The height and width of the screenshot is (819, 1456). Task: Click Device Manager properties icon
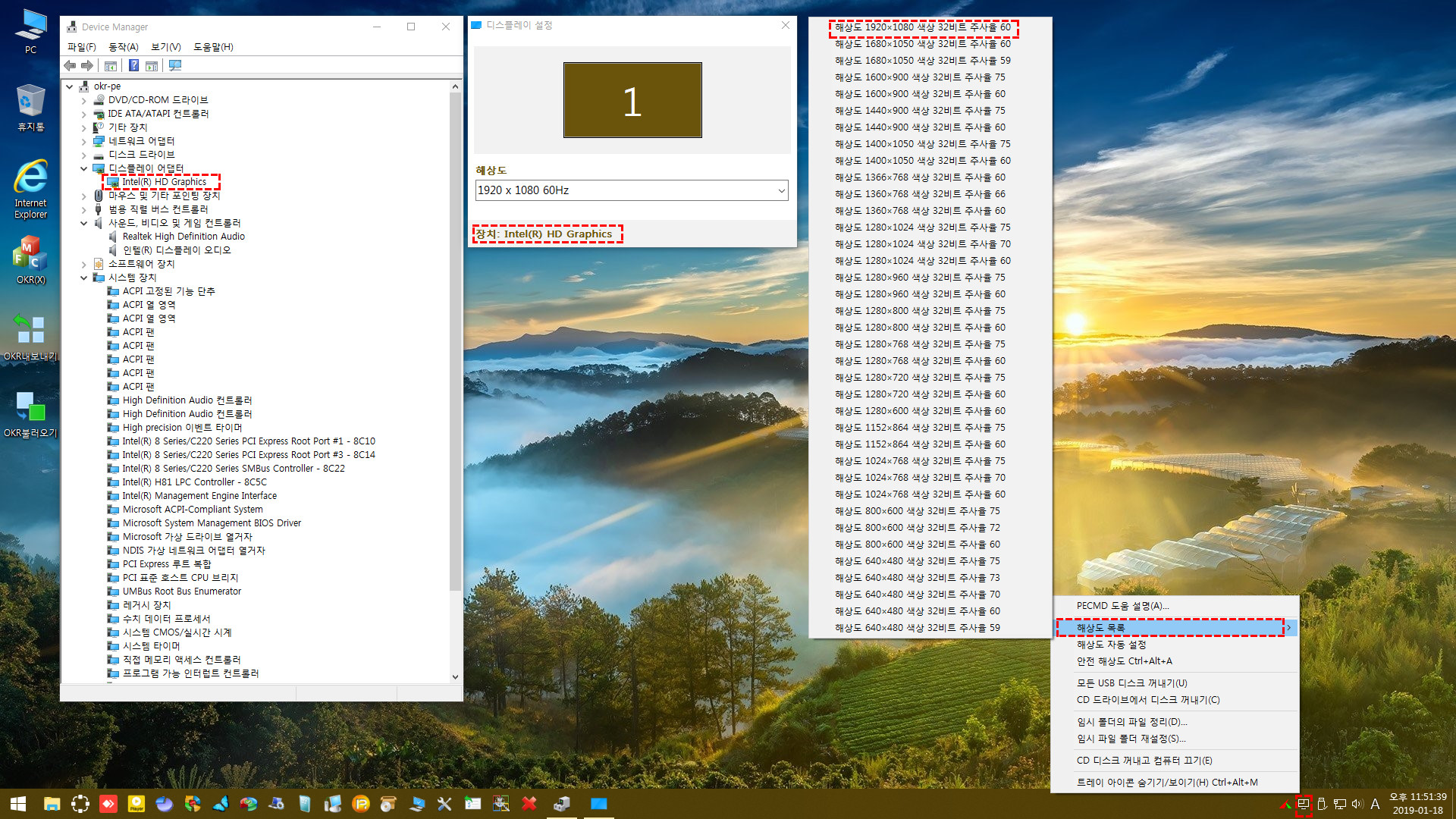(x=134, y=65)
